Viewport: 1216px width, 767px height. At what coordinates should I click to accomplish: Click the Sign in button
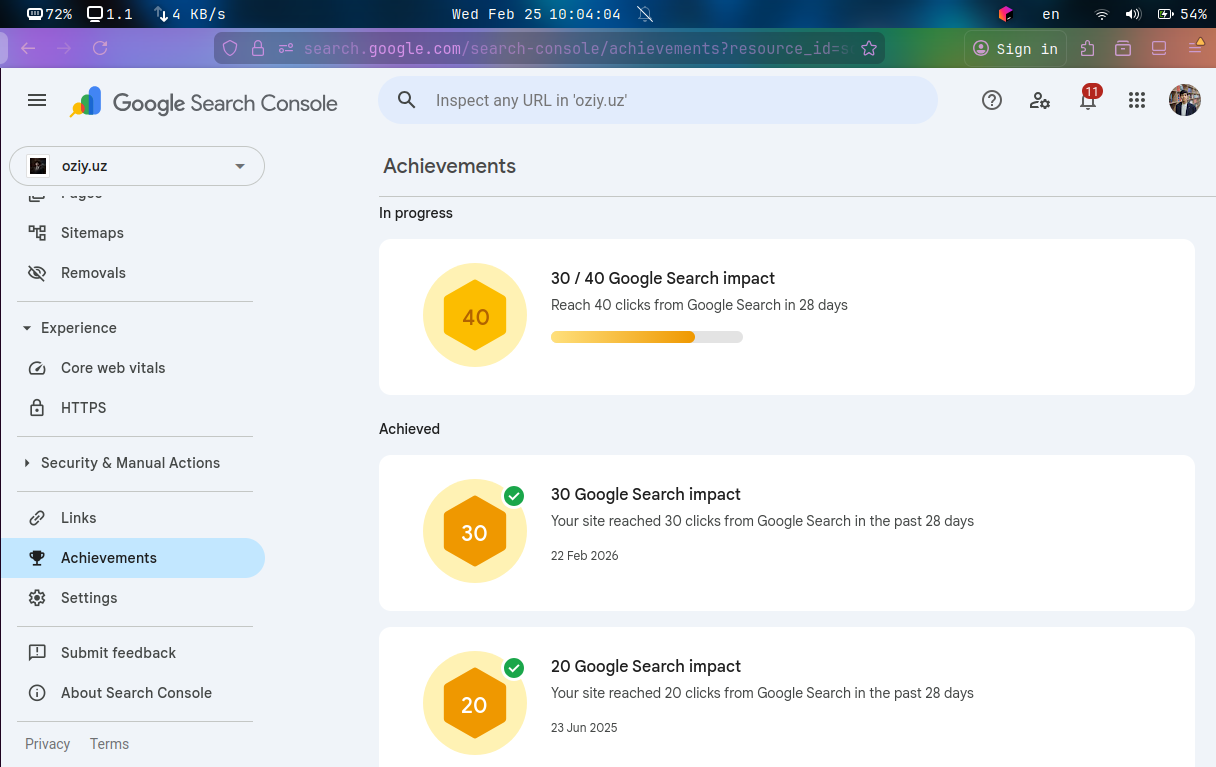click(1016, 48)
